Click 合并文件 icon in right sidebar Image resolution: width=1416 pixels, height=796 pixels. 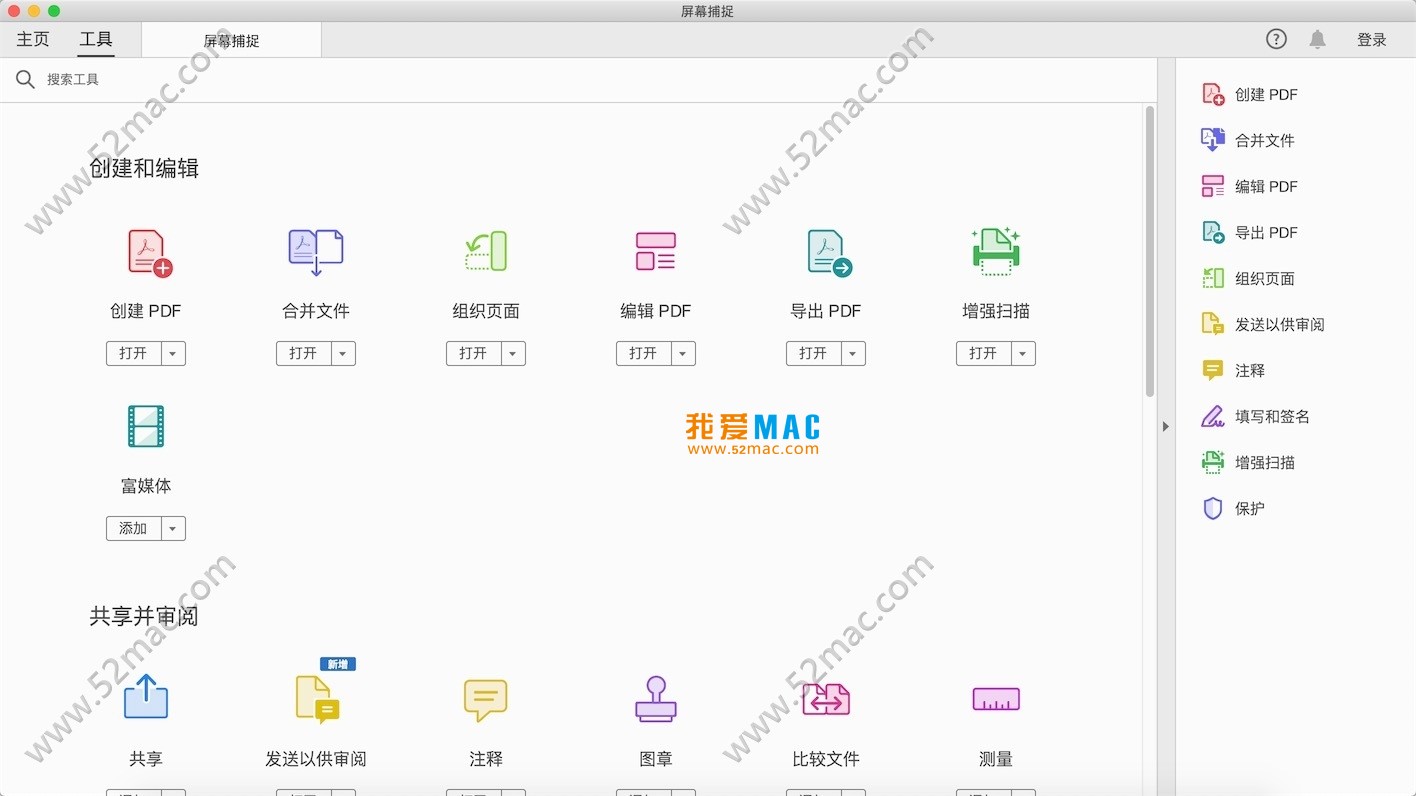[x=1213, y=140]
